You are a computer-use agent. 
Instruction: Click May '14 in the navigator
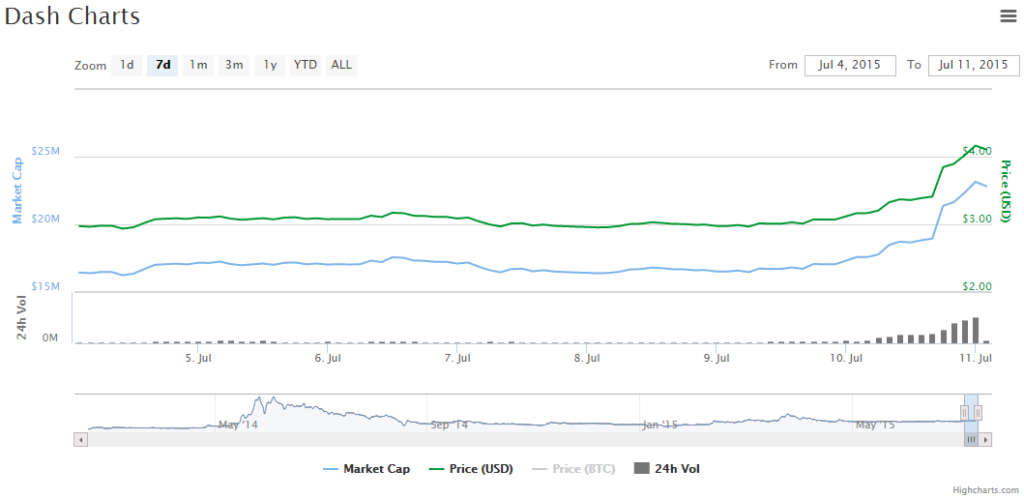coord(238,425)
